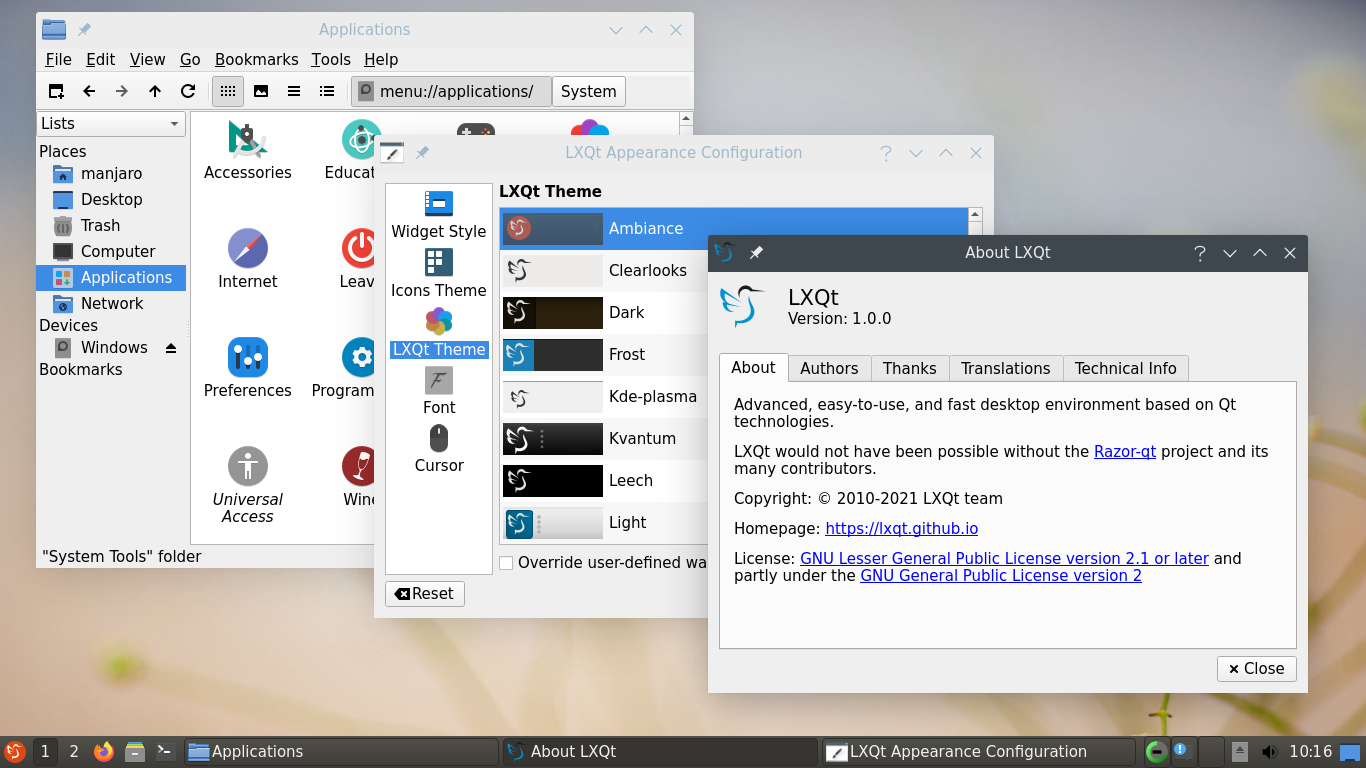Viewport: 1366px width, 768px height.
Task: Switch file manager to icon view
Action: [228, 91]
